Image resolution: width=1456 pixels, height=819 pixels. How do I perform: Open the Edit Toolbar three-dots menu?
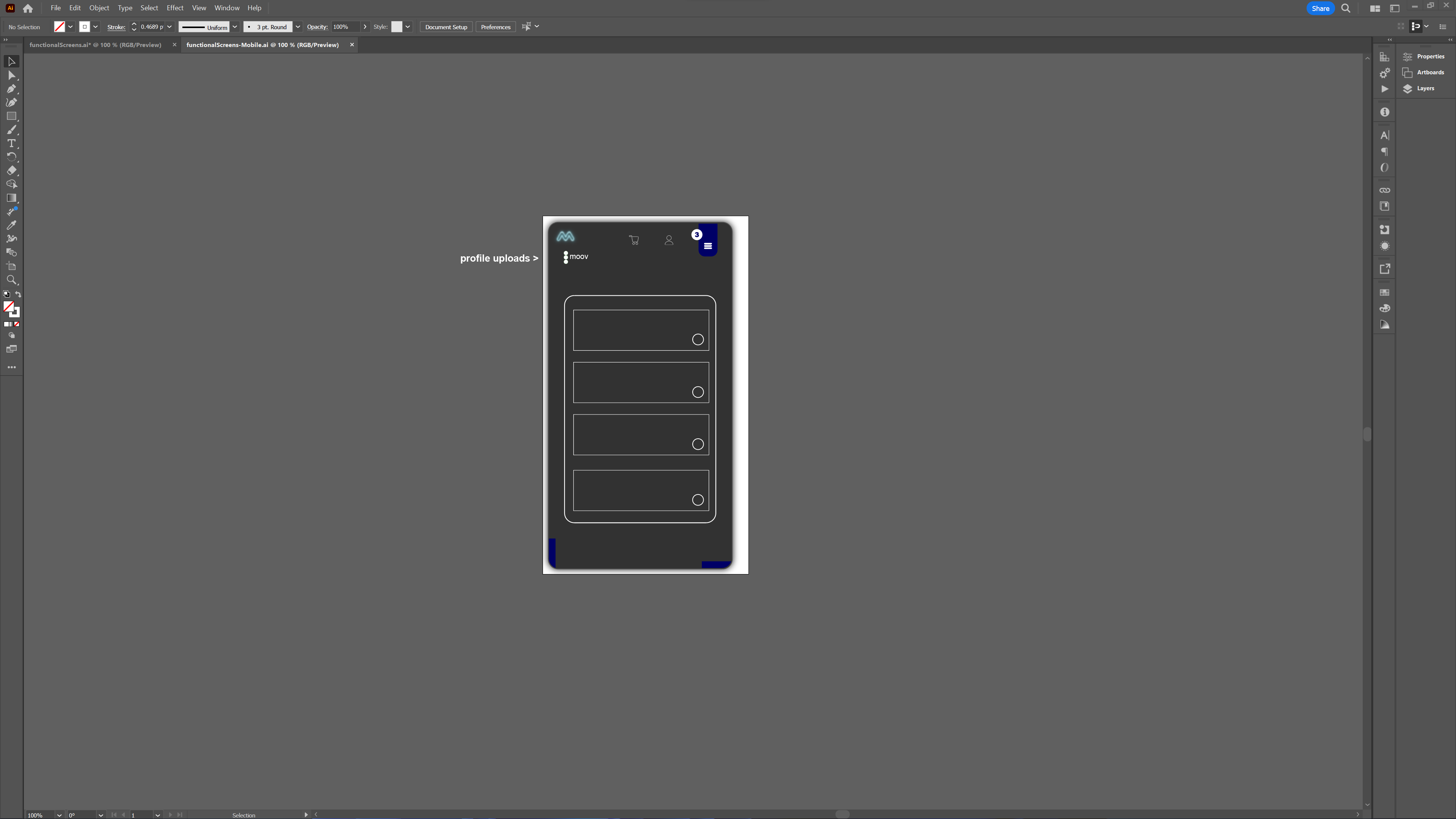pos(11,367)
